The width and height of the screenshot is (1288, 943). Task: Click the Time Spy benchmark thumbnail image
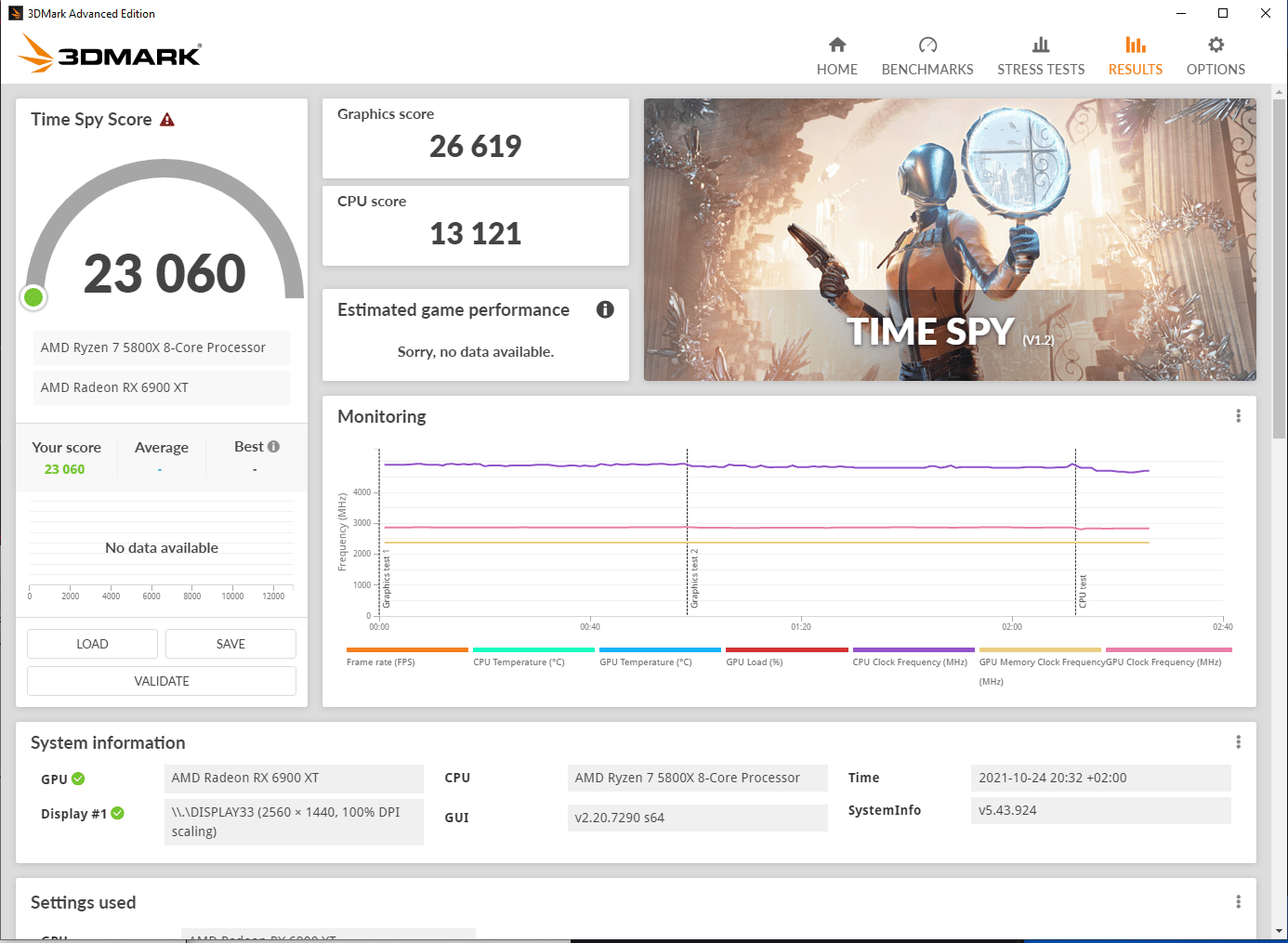(950, 240)
